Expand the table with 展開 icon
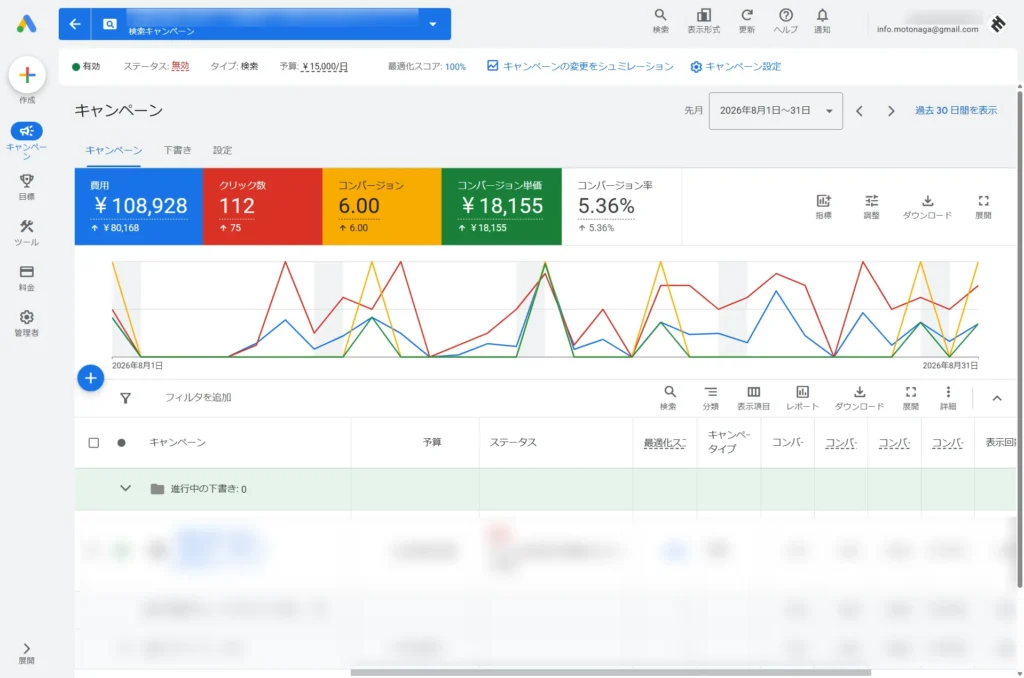This screenshot has height=678, width=1024. pyautogui.click(x=910, y=397)
